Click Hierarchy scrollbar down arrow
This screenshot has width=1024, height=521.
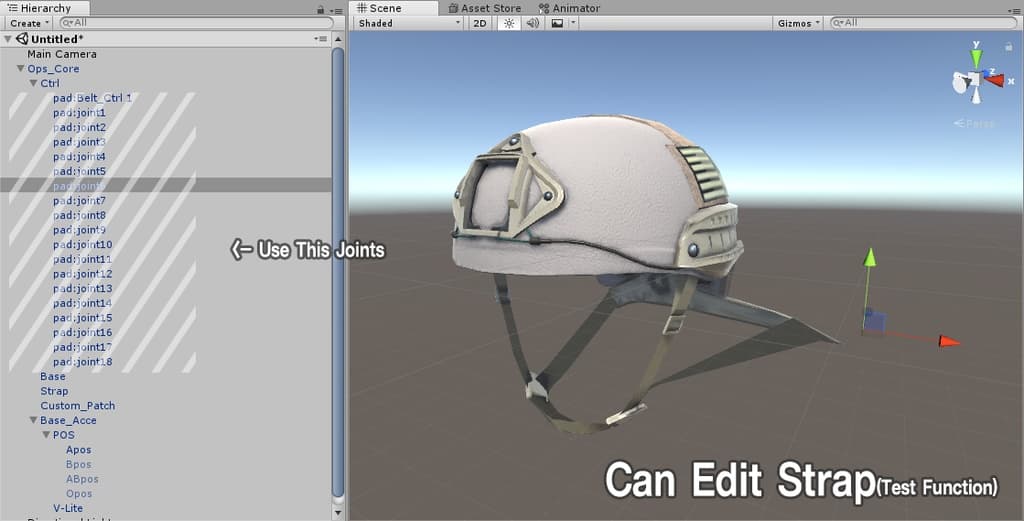[x=338, y=513]
